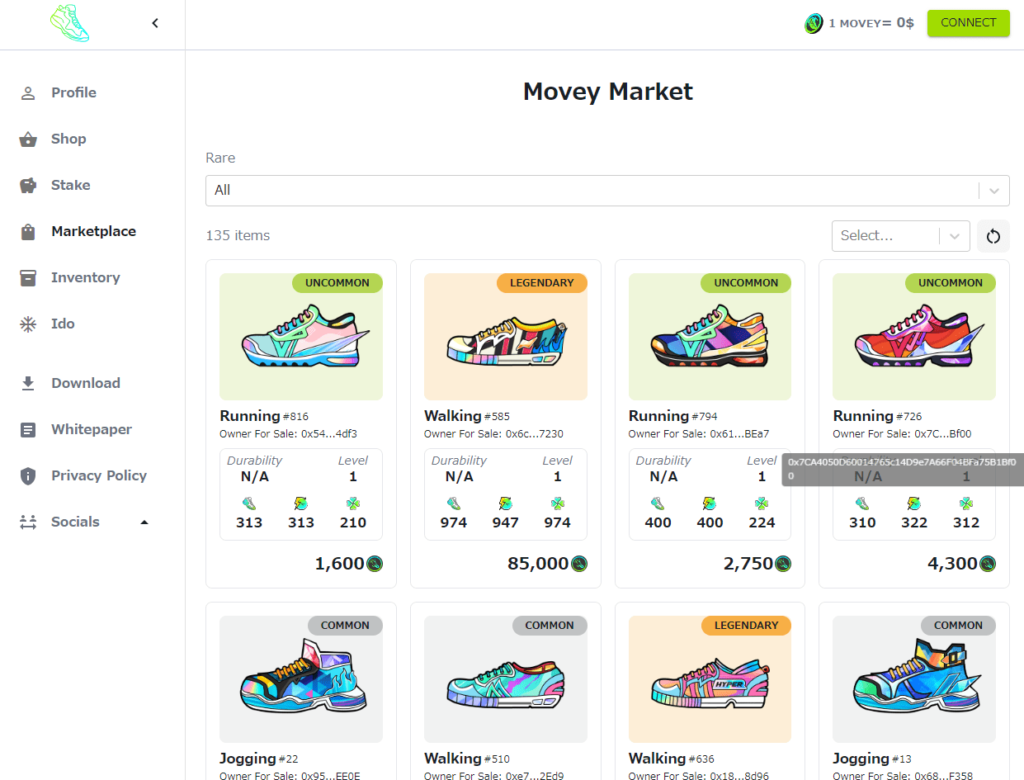Click the CONNECT wallet button

(968, 23)
